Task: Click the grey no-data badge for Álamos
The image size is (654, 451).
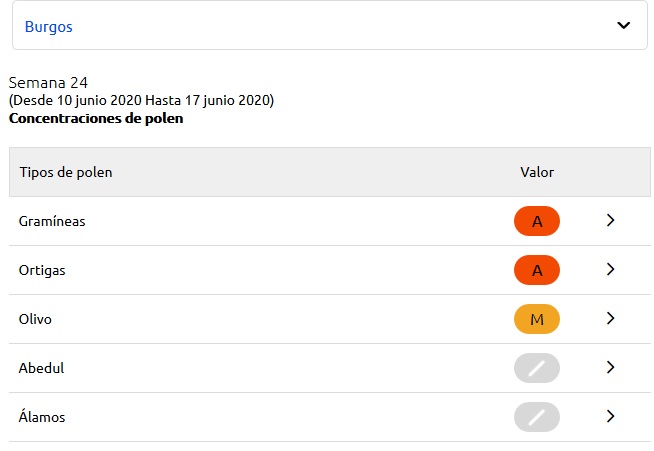Action: click(537, 417)
